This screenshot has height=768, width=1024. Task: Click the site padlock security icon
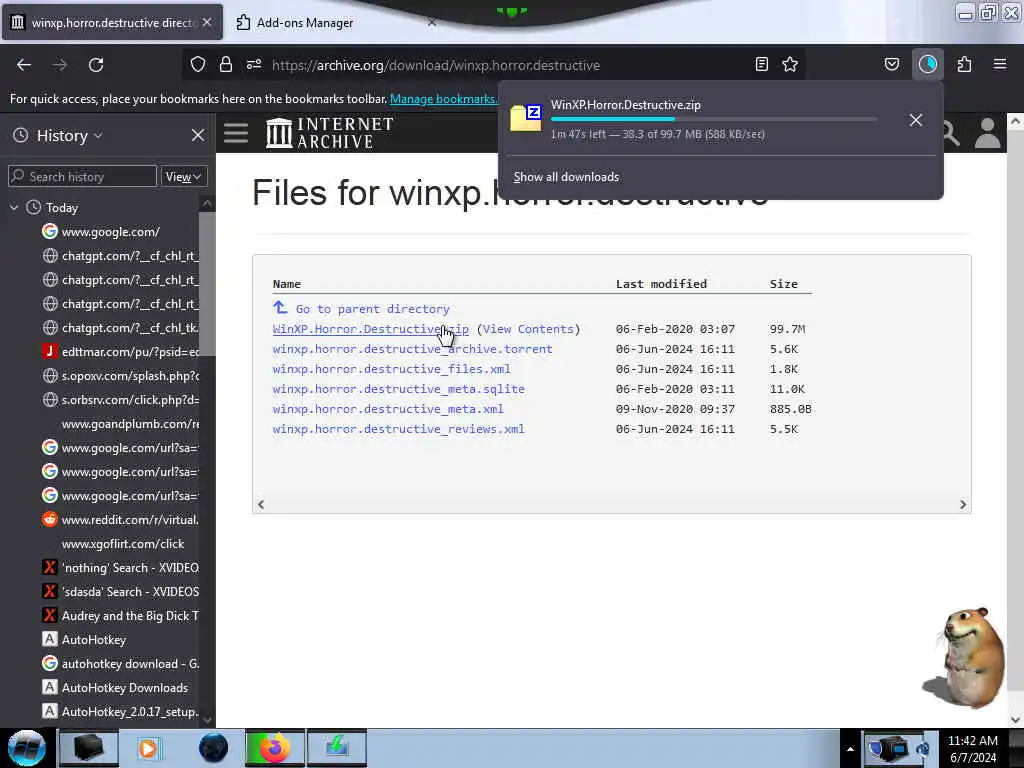coord(226,64)
